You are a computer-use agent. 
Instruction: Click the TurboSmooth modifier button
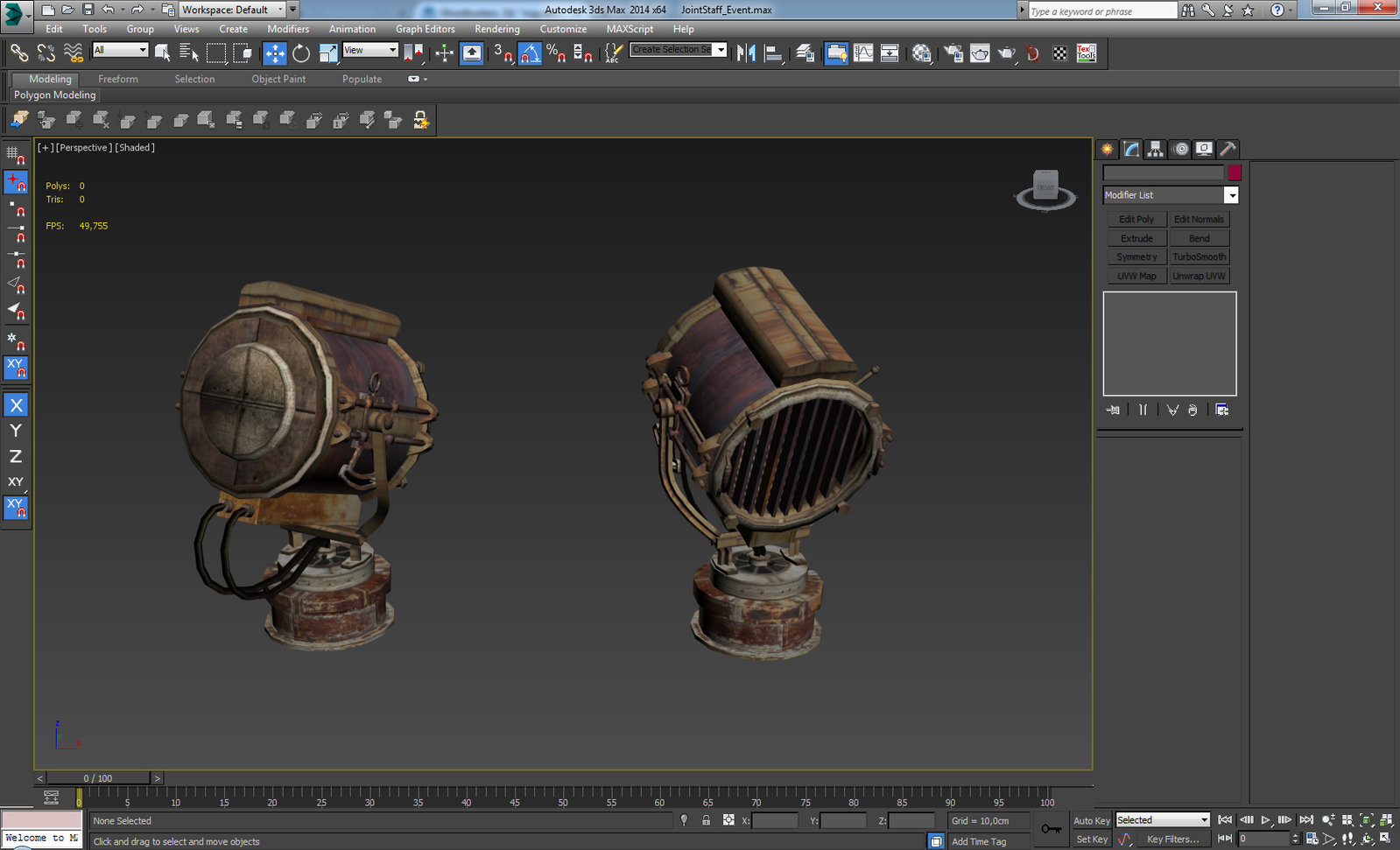[1199, 257]
